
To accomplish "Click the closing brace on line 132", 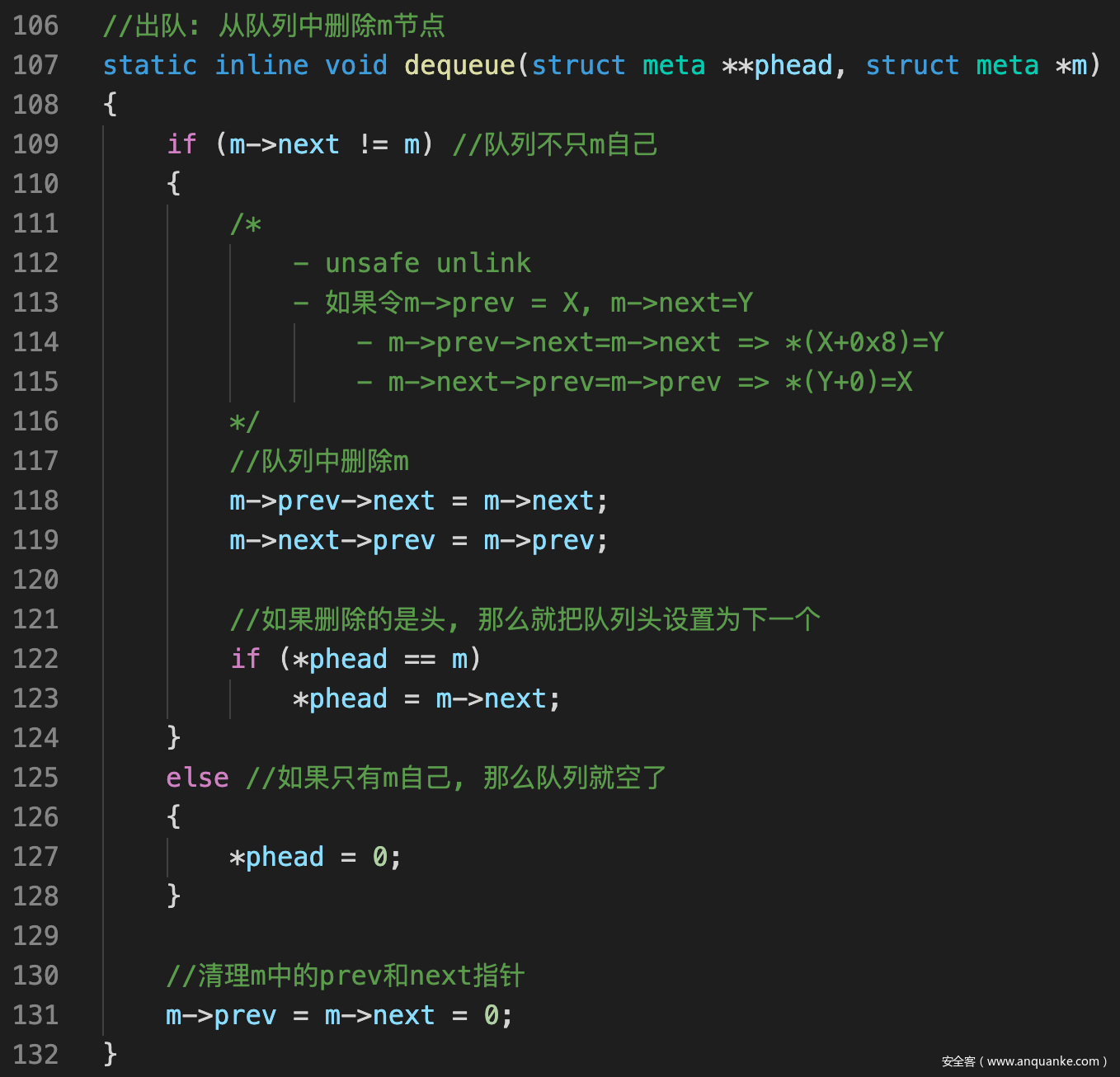I will click(111, 1054).
